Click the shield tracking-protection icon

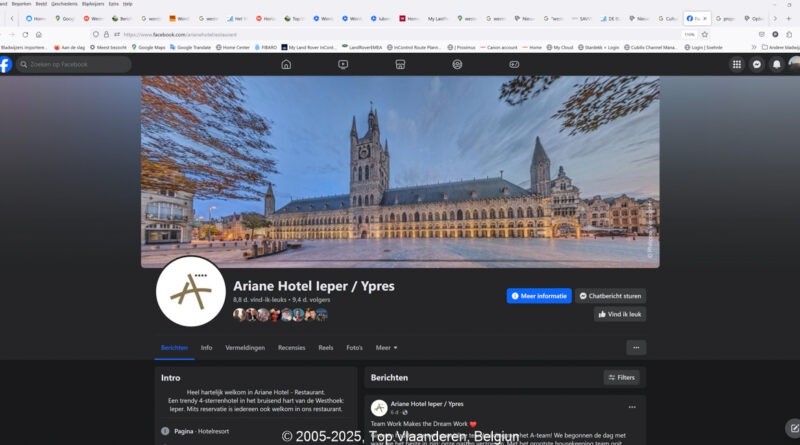tap(95, 35)
